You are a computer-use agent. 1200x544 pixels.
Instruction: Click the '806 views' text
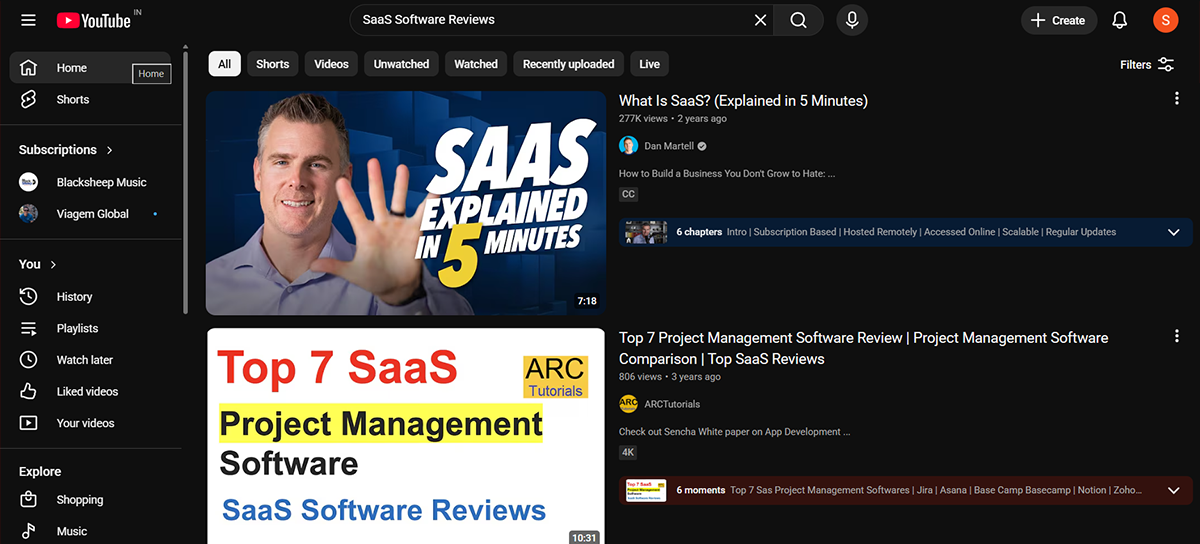640,377
